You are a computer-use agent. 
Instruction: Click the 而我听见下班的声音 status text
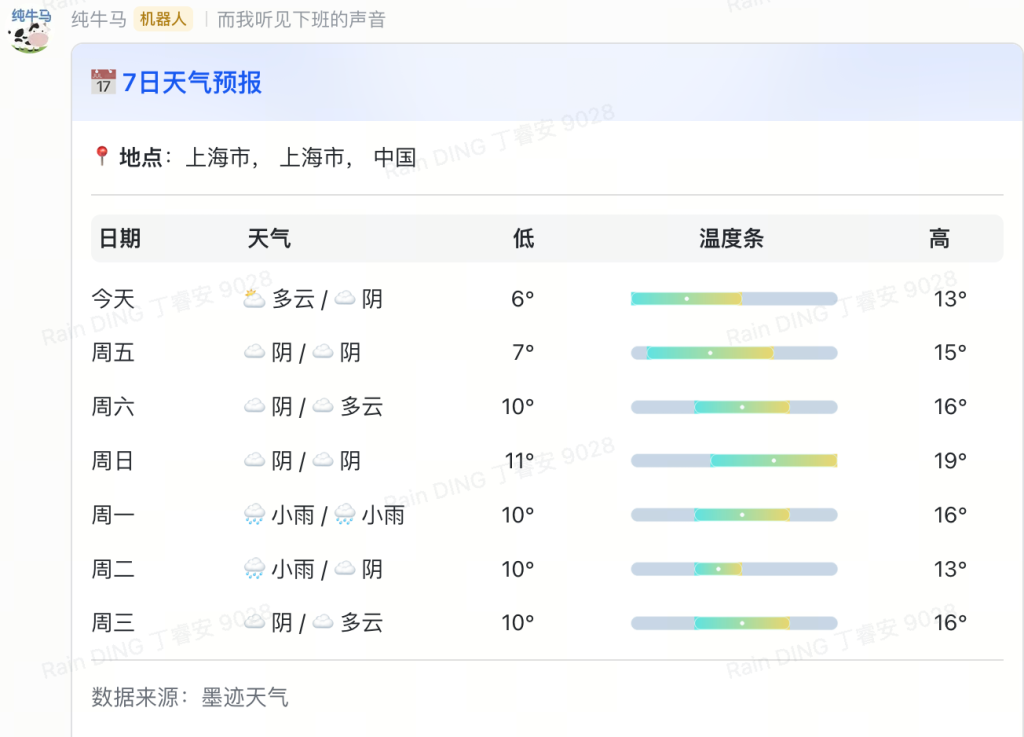(x=301, y=20)
